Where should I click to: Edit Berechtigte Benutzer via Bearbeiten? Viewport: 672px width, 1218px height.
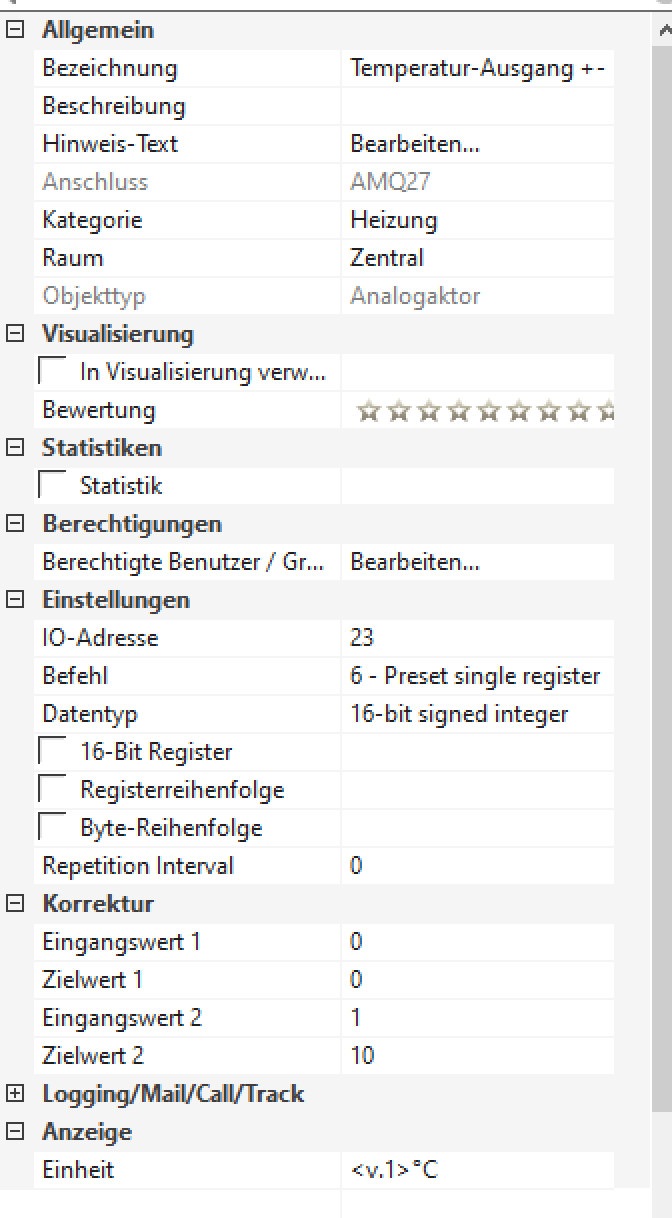point(415,562)
